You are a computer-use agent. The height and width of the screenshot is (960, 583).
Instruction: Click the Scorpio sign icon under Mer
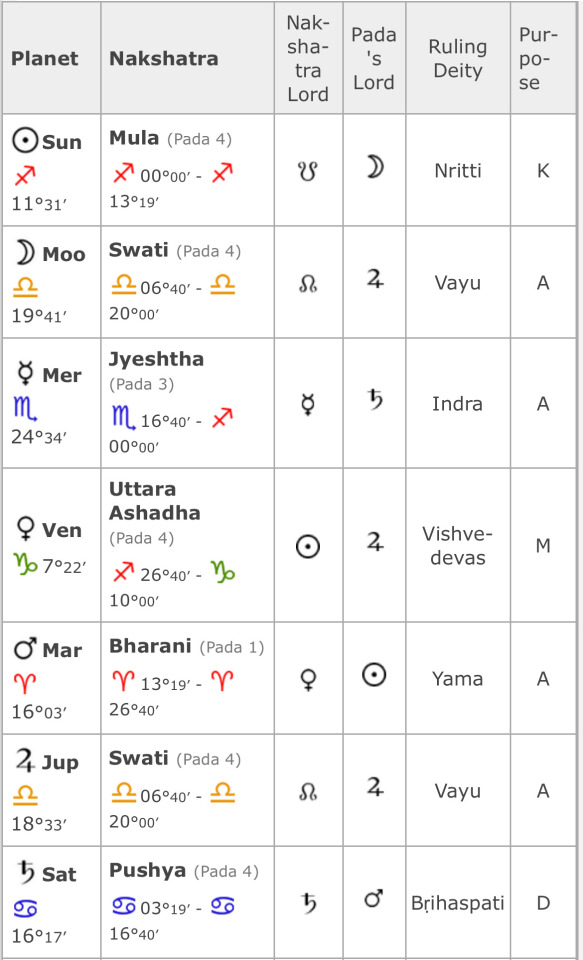pyautogui.click(x=24, y=408)
